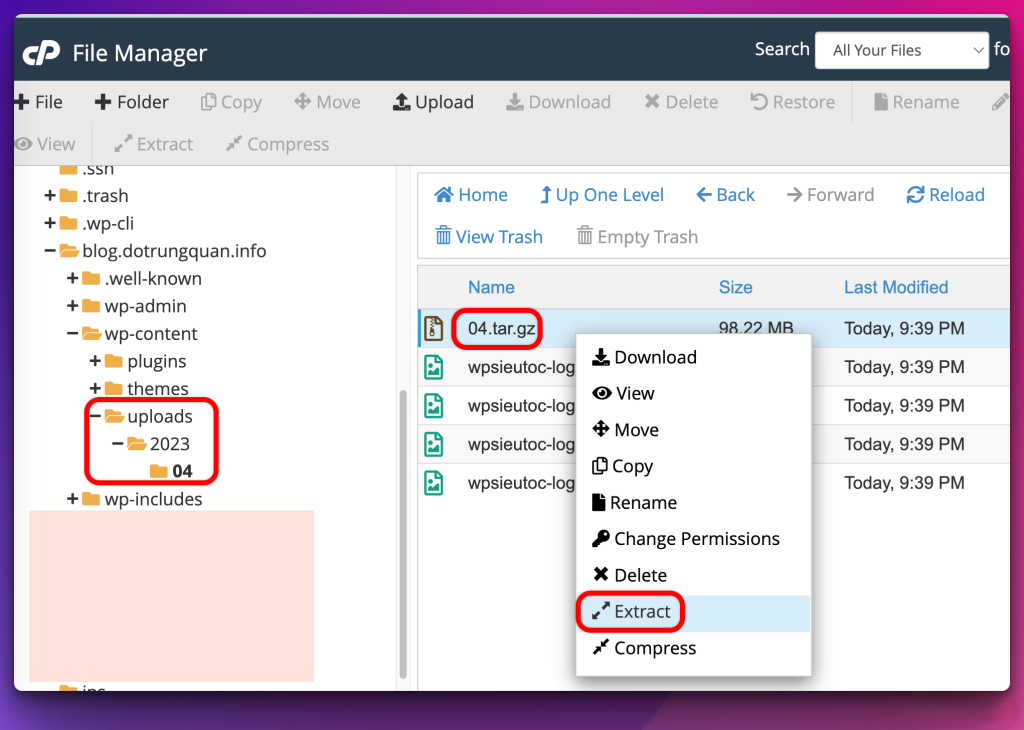This screenshot has height=730, width=1024.
Task: Click the Empty Trash icon
Action: (637, 236)
